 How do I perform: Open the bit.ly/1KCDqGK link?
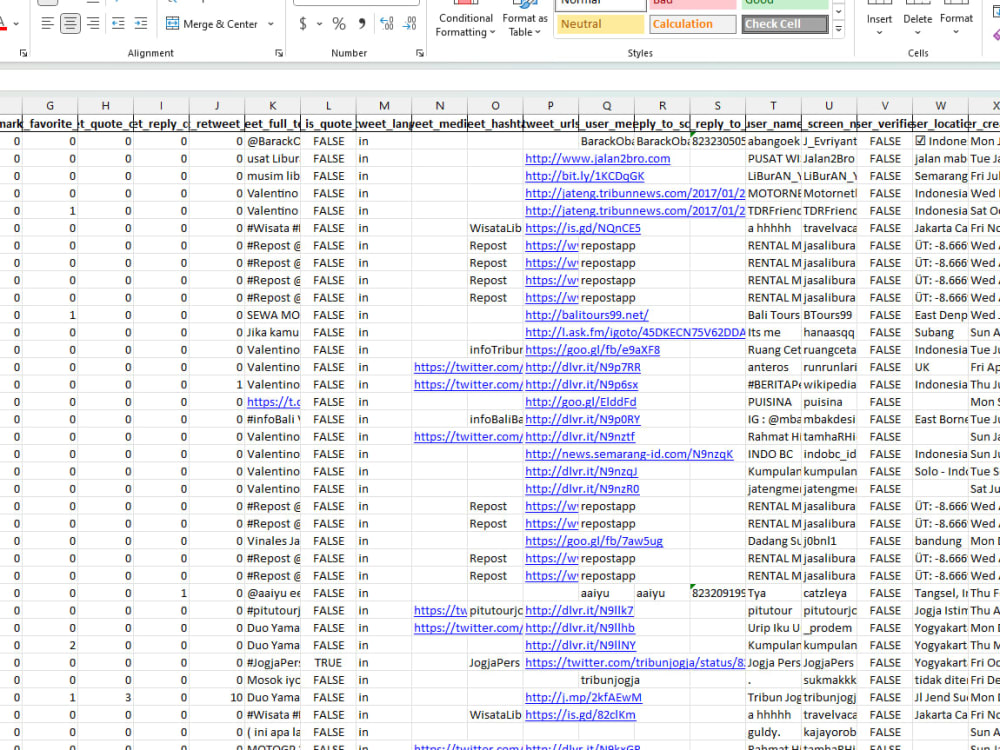(585, 176)
